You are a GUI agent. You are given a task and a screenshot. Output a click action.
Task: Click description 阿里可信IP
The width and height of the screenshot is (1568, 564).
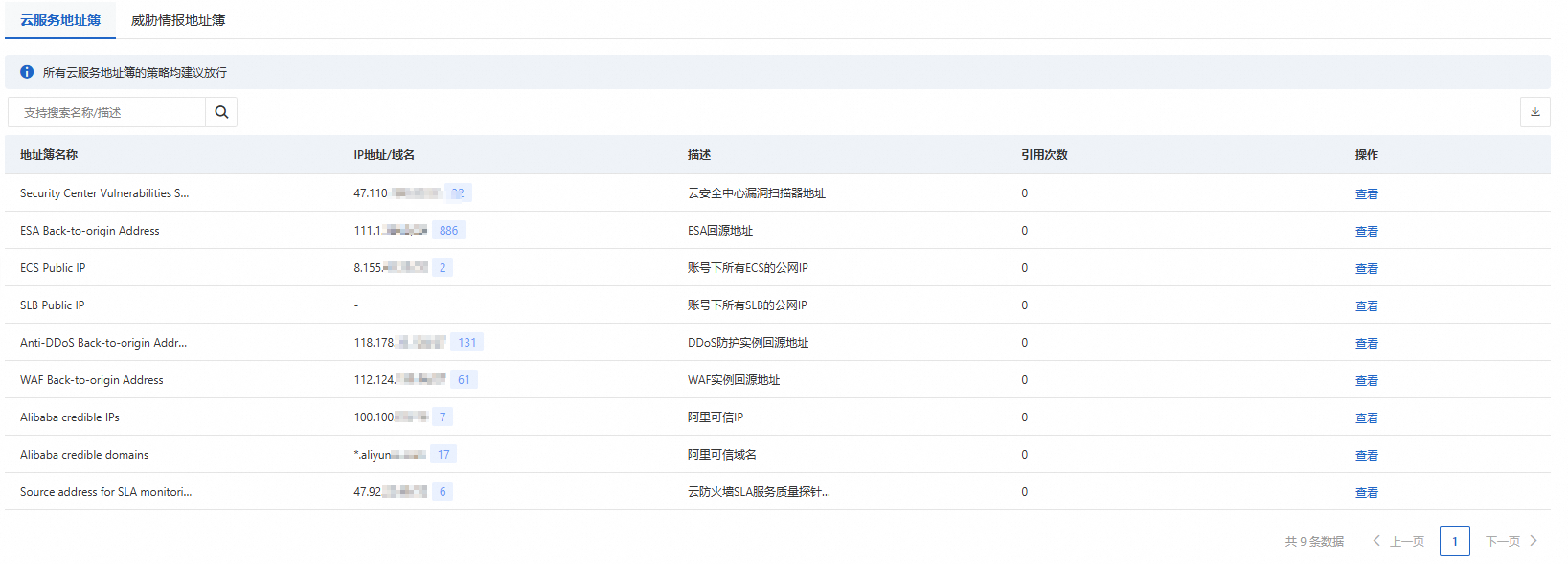(x=716, y=417)
